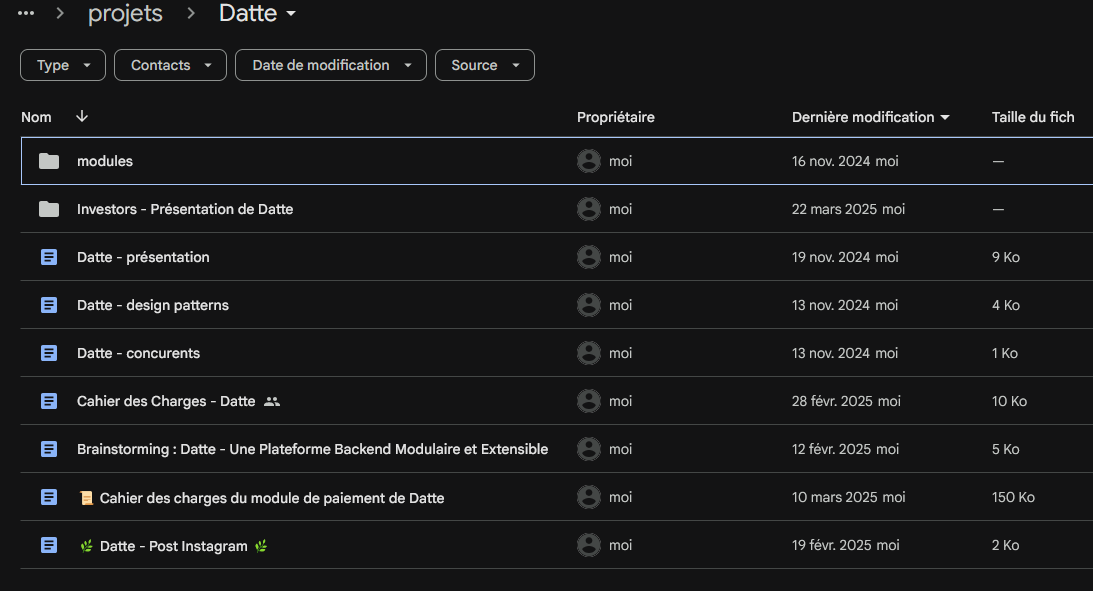Open the Contacts filter dropdown
Screen dimensions: 1093x591
point(170,65)
